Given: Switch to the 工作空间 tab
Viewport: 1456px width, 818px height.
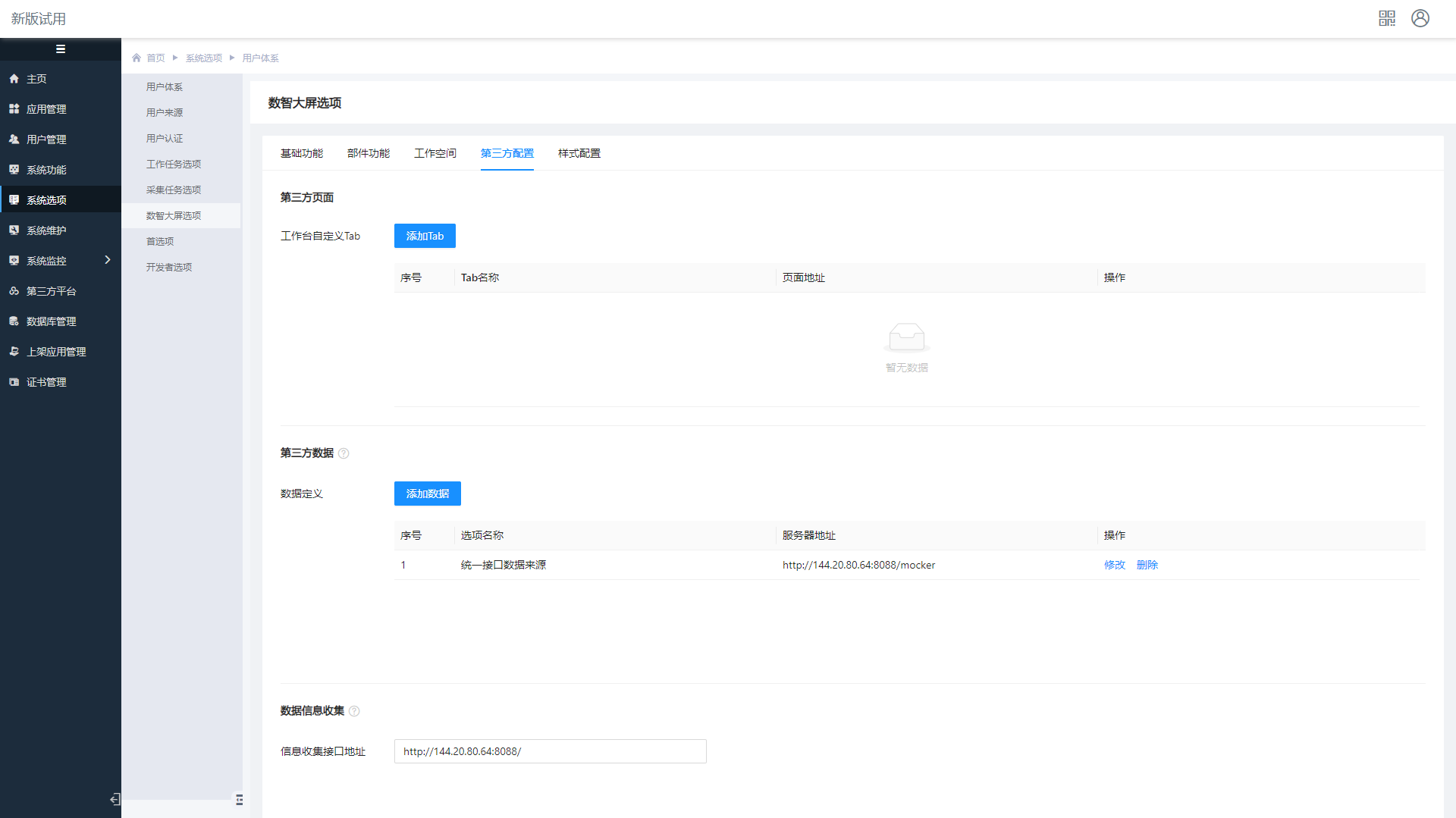Looking at the screenshot, I should click(435, 153).
